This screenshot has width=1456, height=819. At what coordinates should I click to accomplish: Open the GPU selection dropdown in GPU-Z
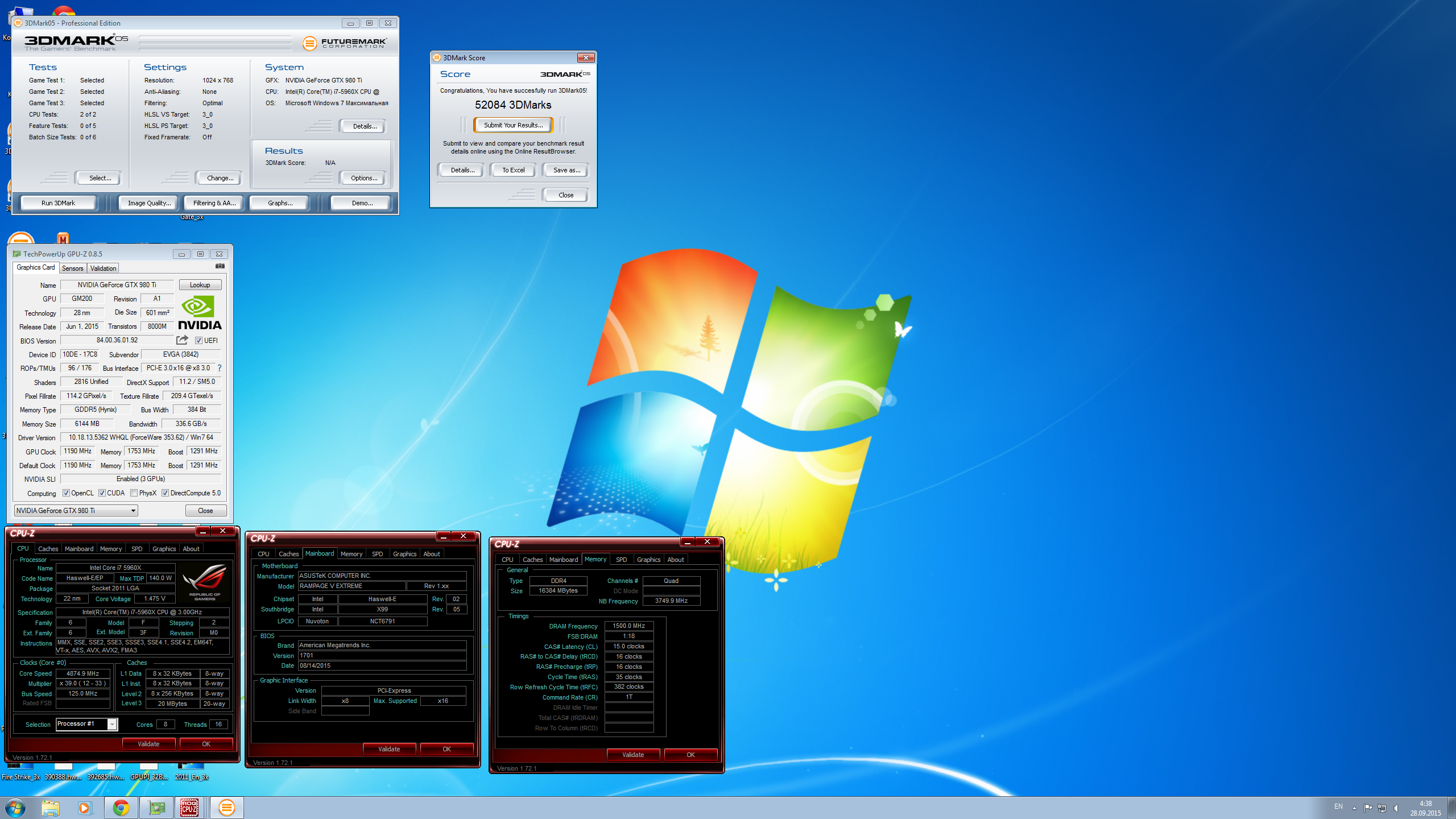click(76, 510)
